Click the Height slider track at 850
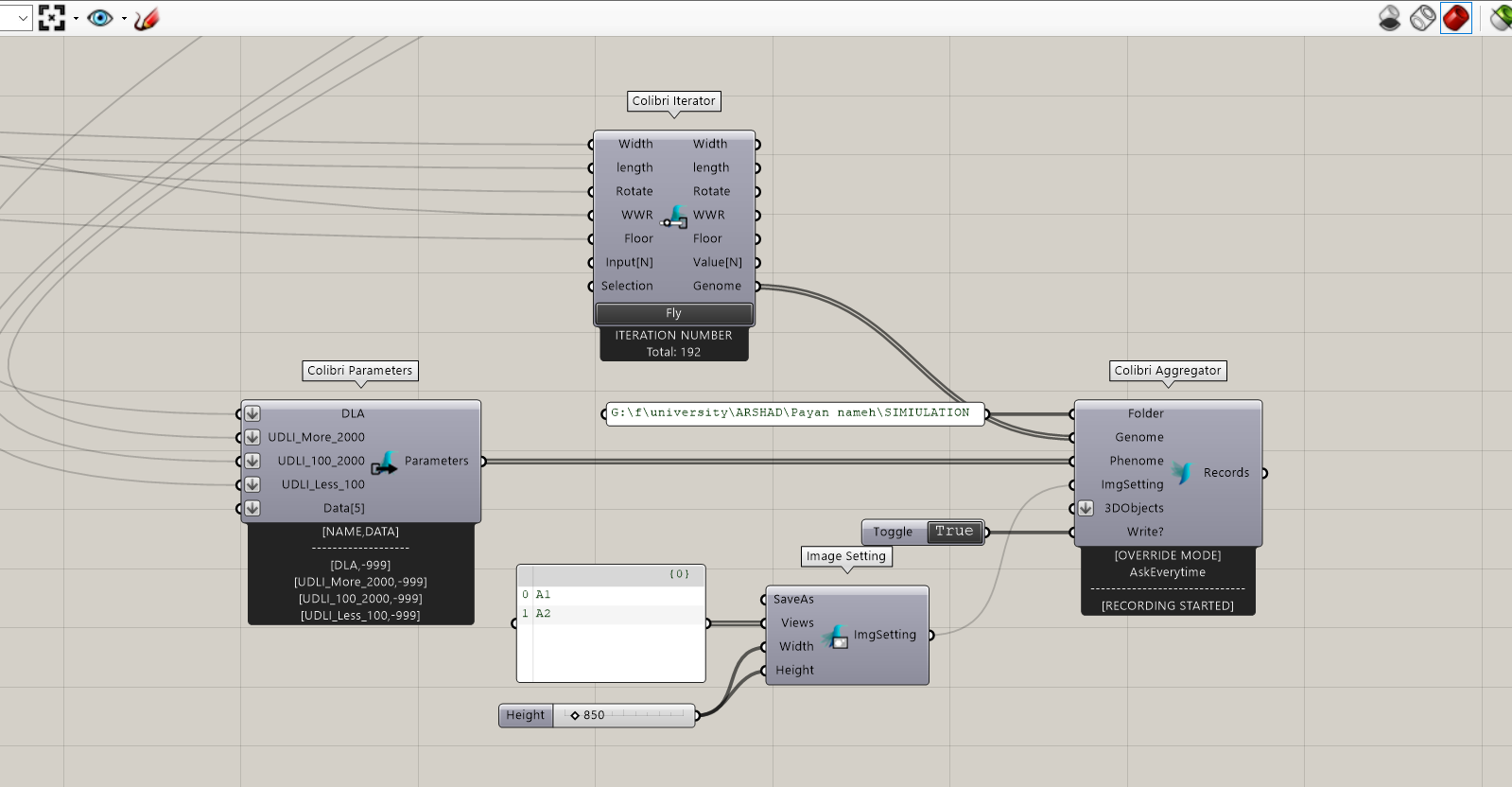Screen dimensions: 1512x787 (x=624, y=715)
